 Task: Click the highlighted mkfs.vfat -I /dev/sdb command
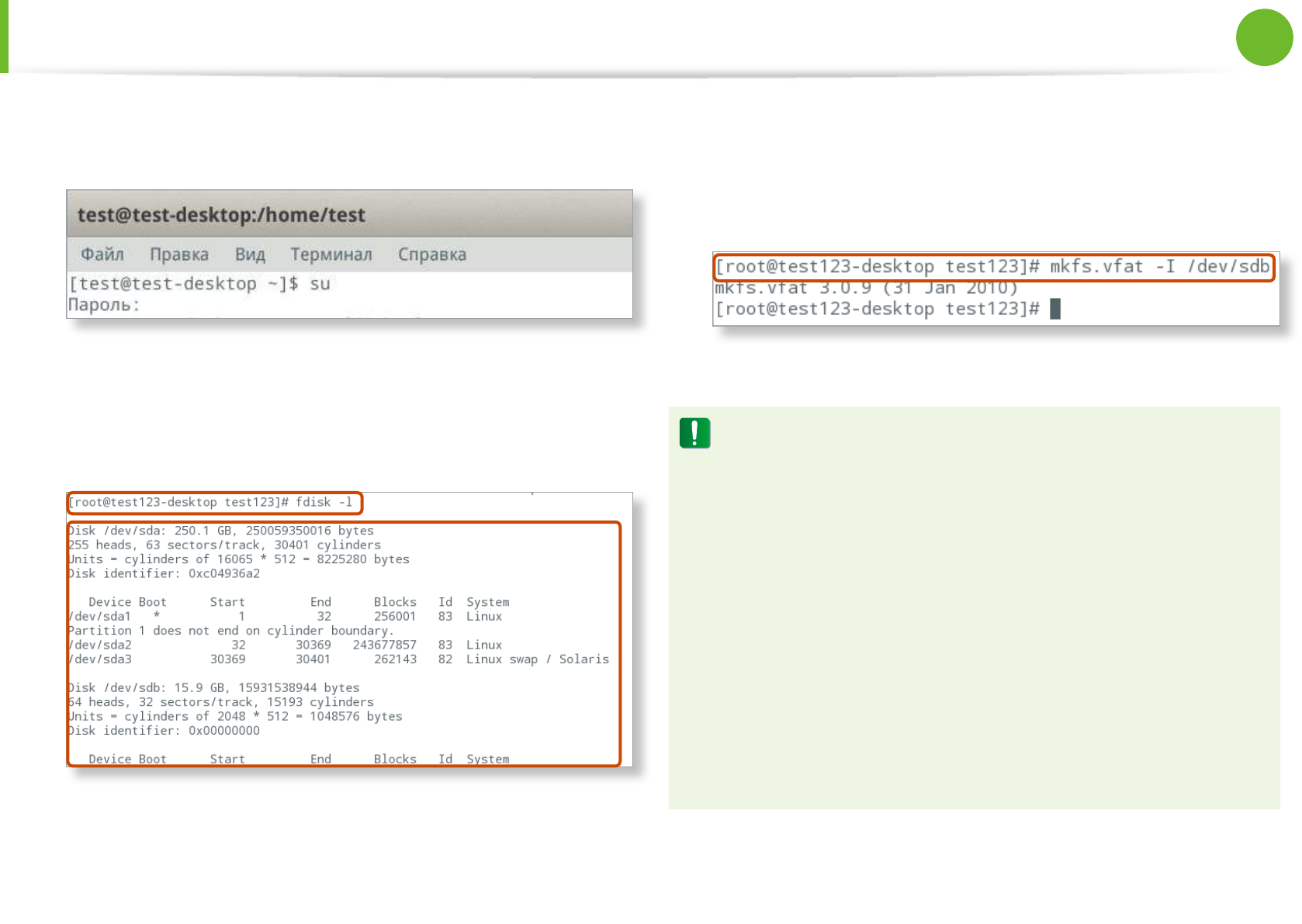tap(992, 267)
